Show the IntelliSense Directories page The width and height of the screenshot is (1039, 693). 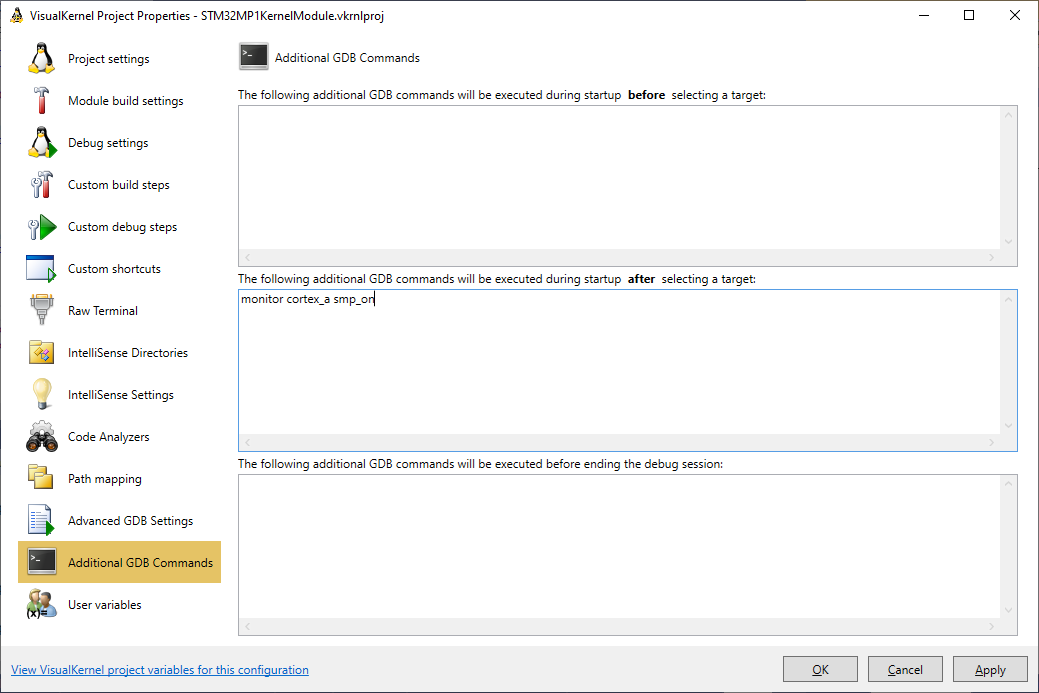click(128, 352)
